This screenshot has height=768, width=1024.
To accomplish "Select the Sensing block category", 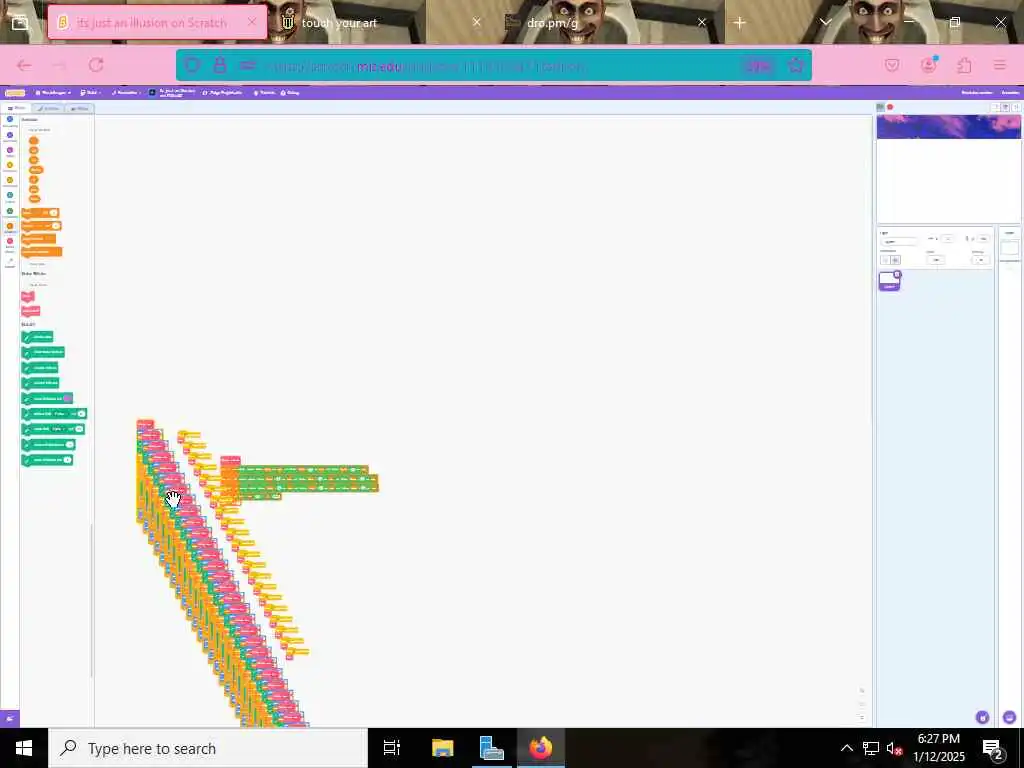I will (10, 197).
